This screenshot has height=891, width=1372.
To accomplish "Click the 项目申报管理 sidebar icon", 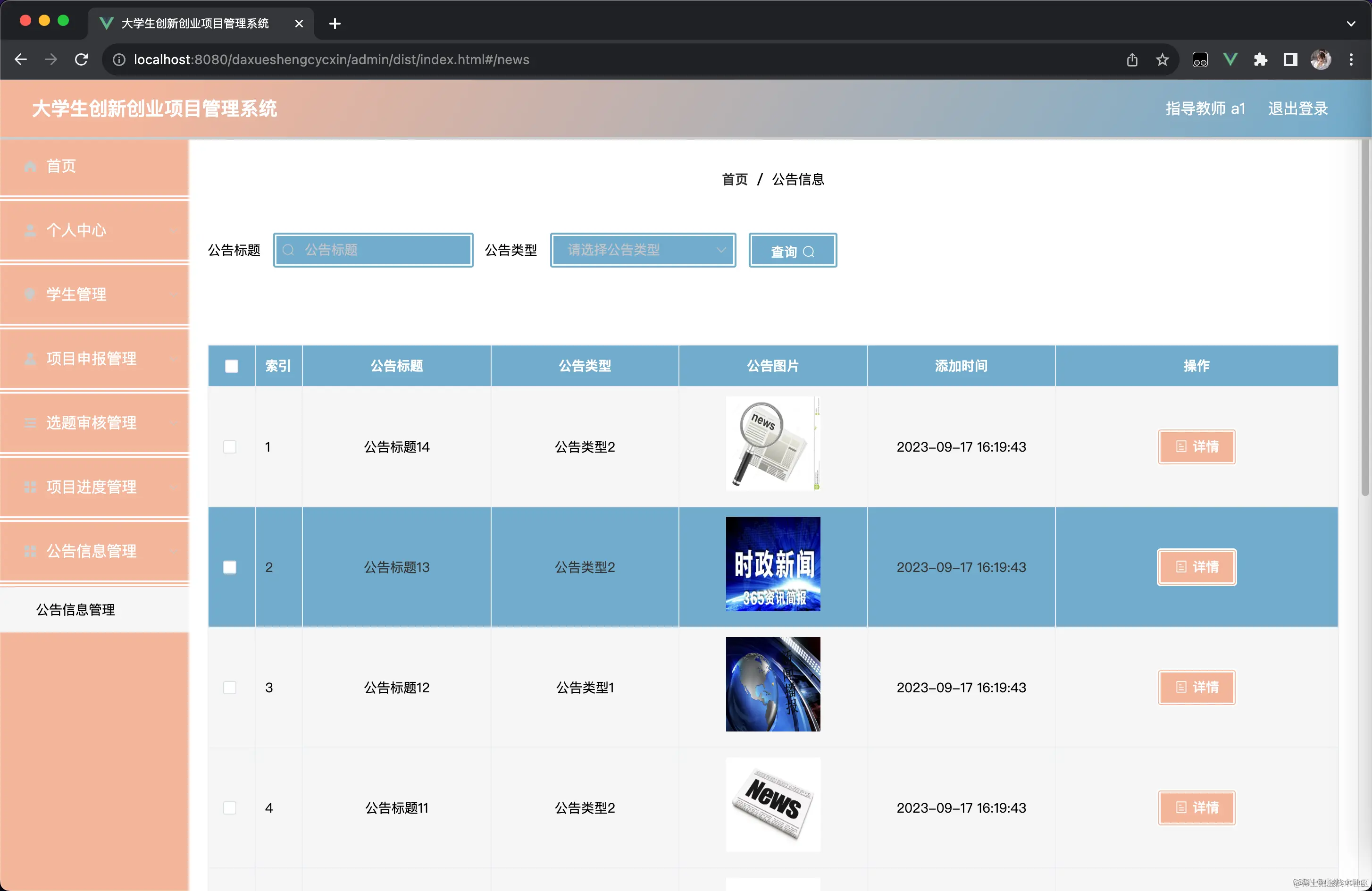I will 30,358.
